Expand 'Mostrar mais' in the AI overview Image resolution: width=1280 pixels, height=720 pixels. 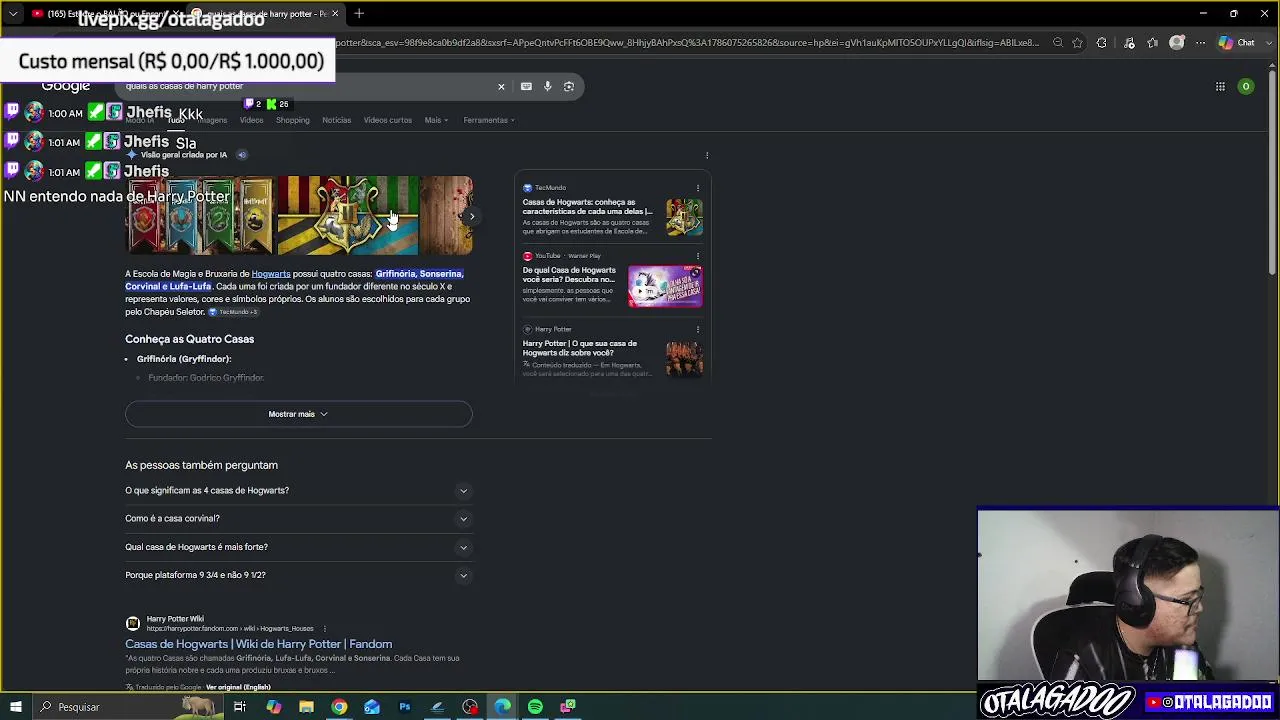pyautogui.click(x=298, y=414)
